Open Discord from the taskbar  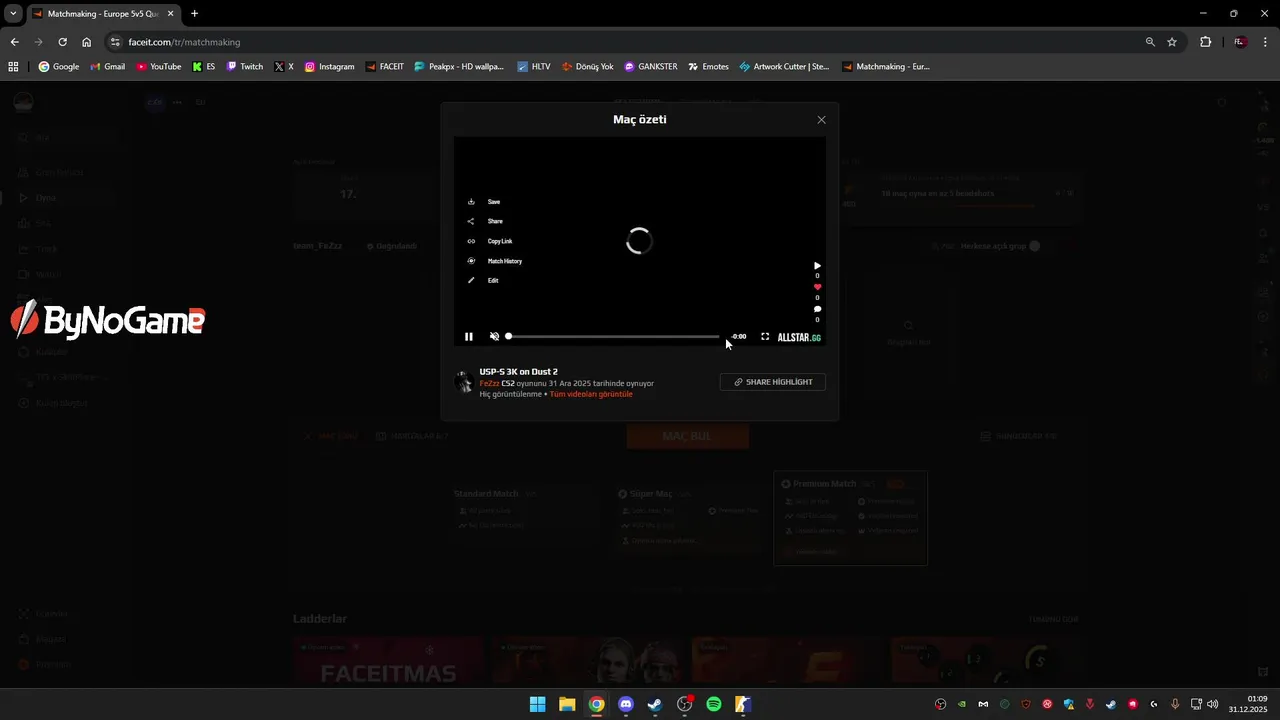coord(626,704)
